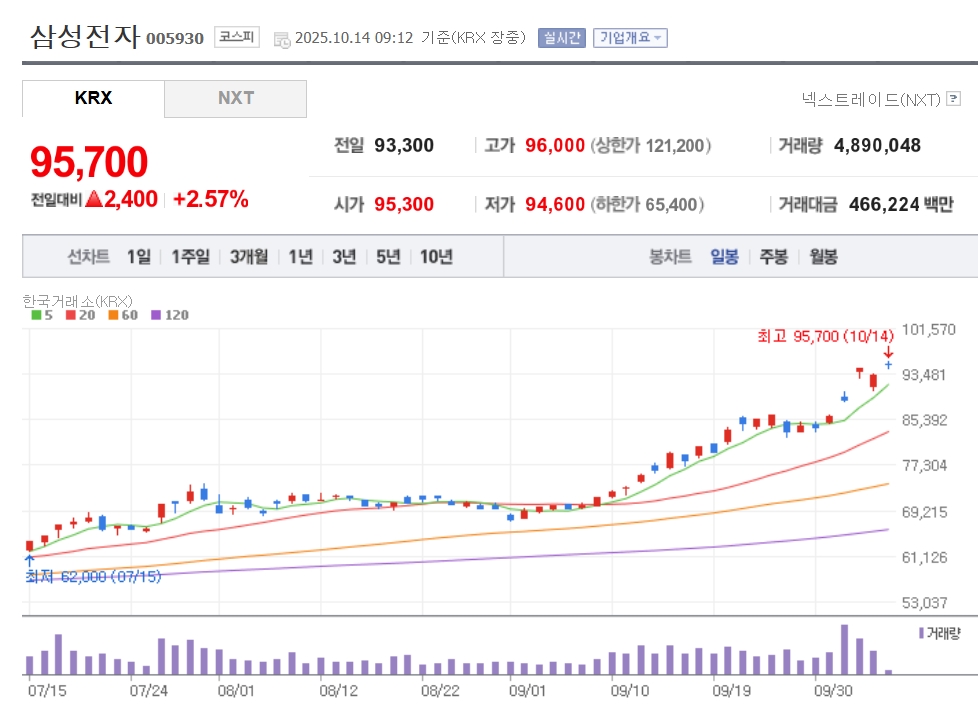Click the red up-triangle price change icon
The image size is (978, 719).
(94, 199)
